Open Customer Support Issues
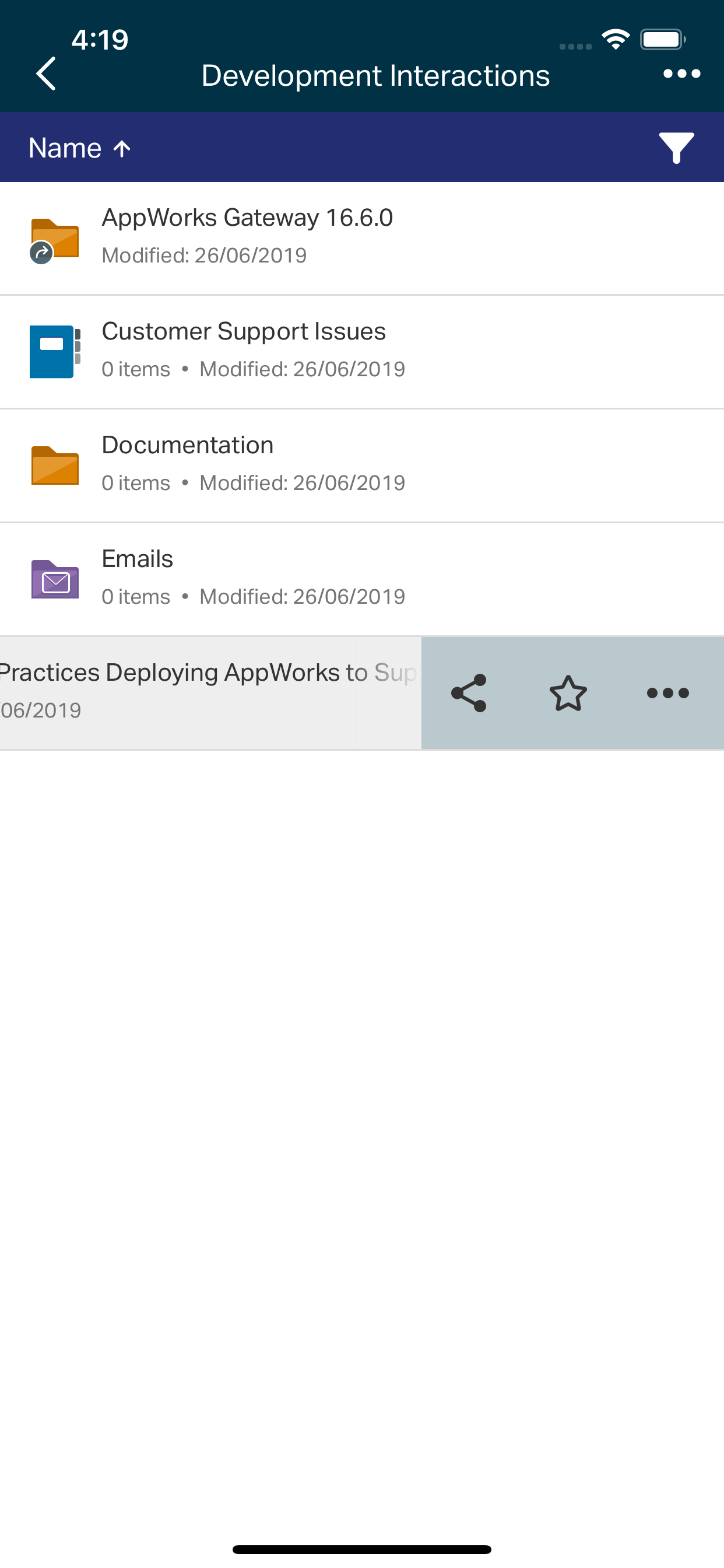This screenshot has height=1568, width=724. (362, 352)
